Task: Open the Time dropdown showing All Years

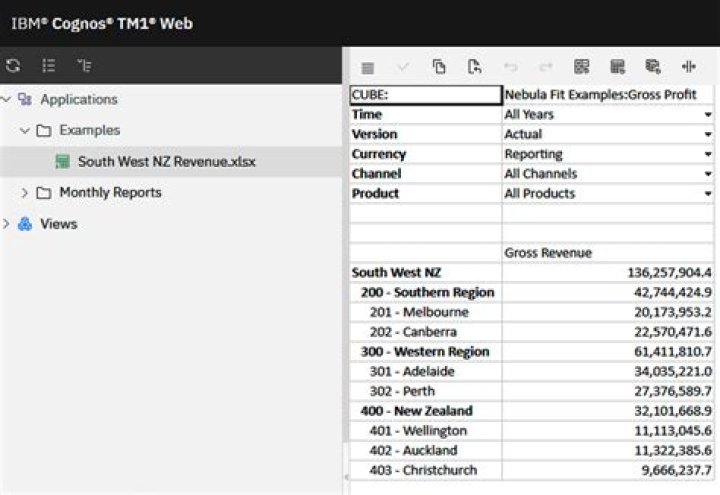Action: coord(708,115)
